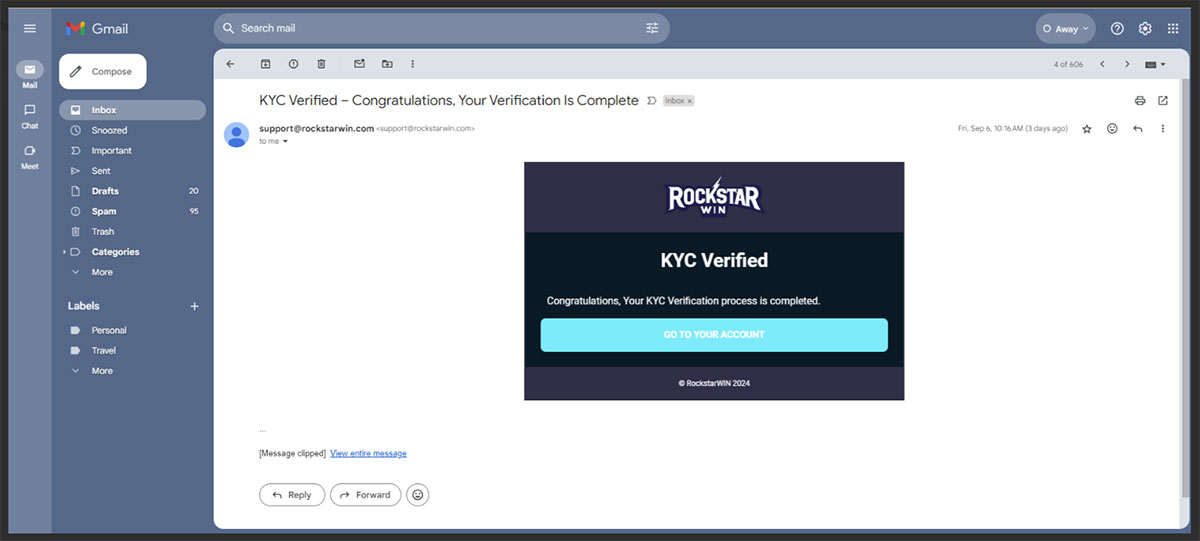Open message More options three dots
This screenshot has width=1200, height=541.
(1162, 129)
